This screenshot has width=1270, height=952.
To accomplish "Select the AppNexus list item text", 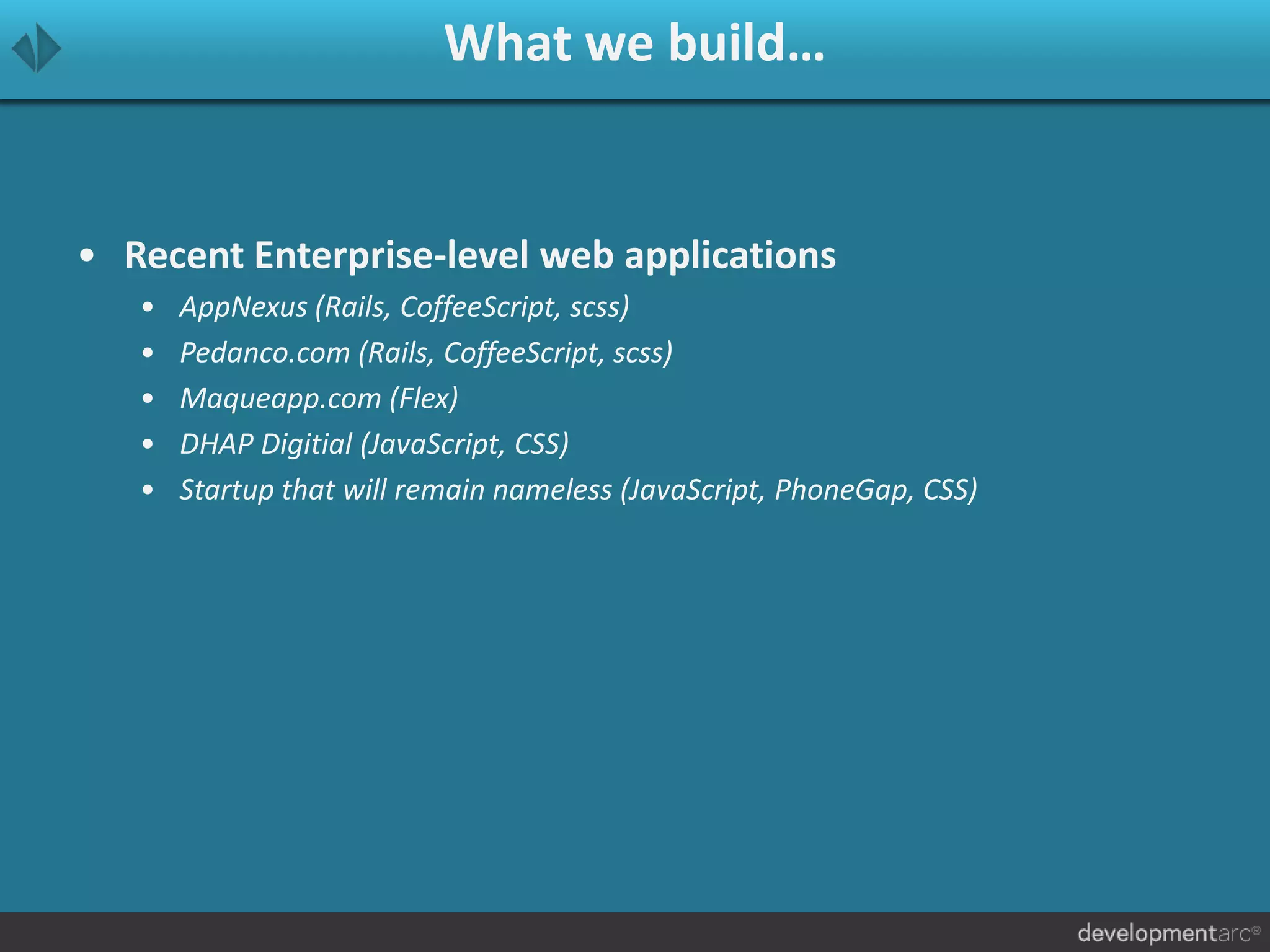I will (x=243, y=307).
